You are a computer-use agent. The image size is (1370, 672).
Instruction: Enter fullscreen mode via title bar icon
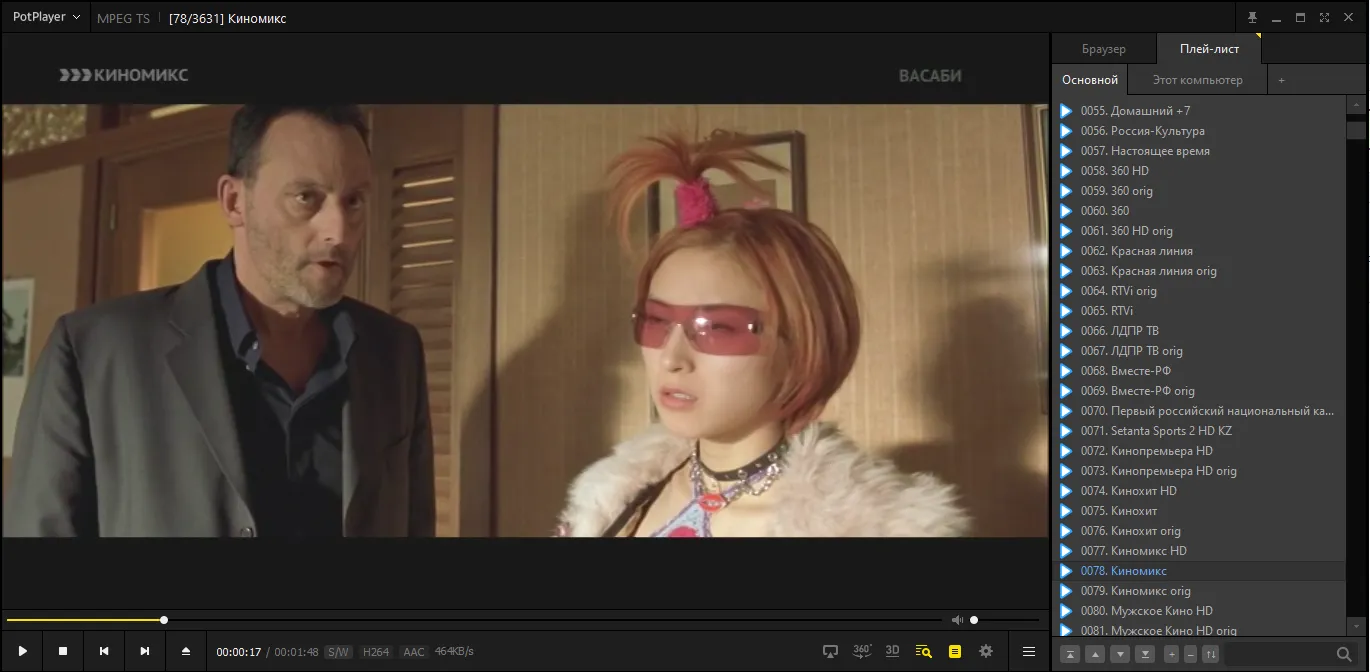pos(1324,18)
